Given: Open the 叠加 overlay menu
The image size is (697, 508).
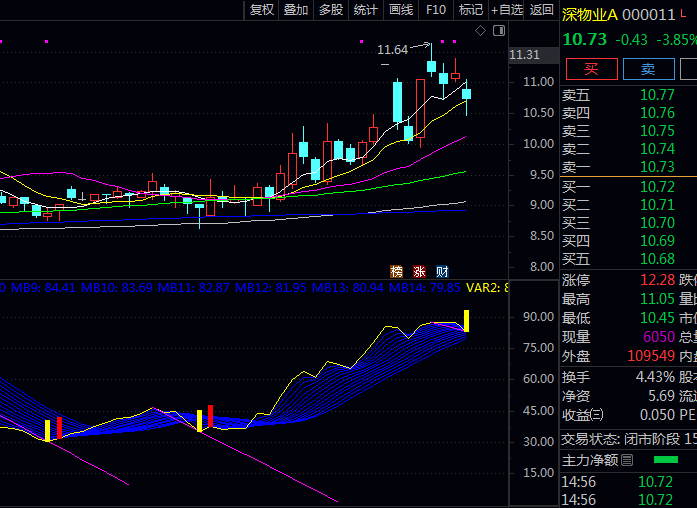Looking at the screenshot, I should pyautogui.click(x=296, y=10).
